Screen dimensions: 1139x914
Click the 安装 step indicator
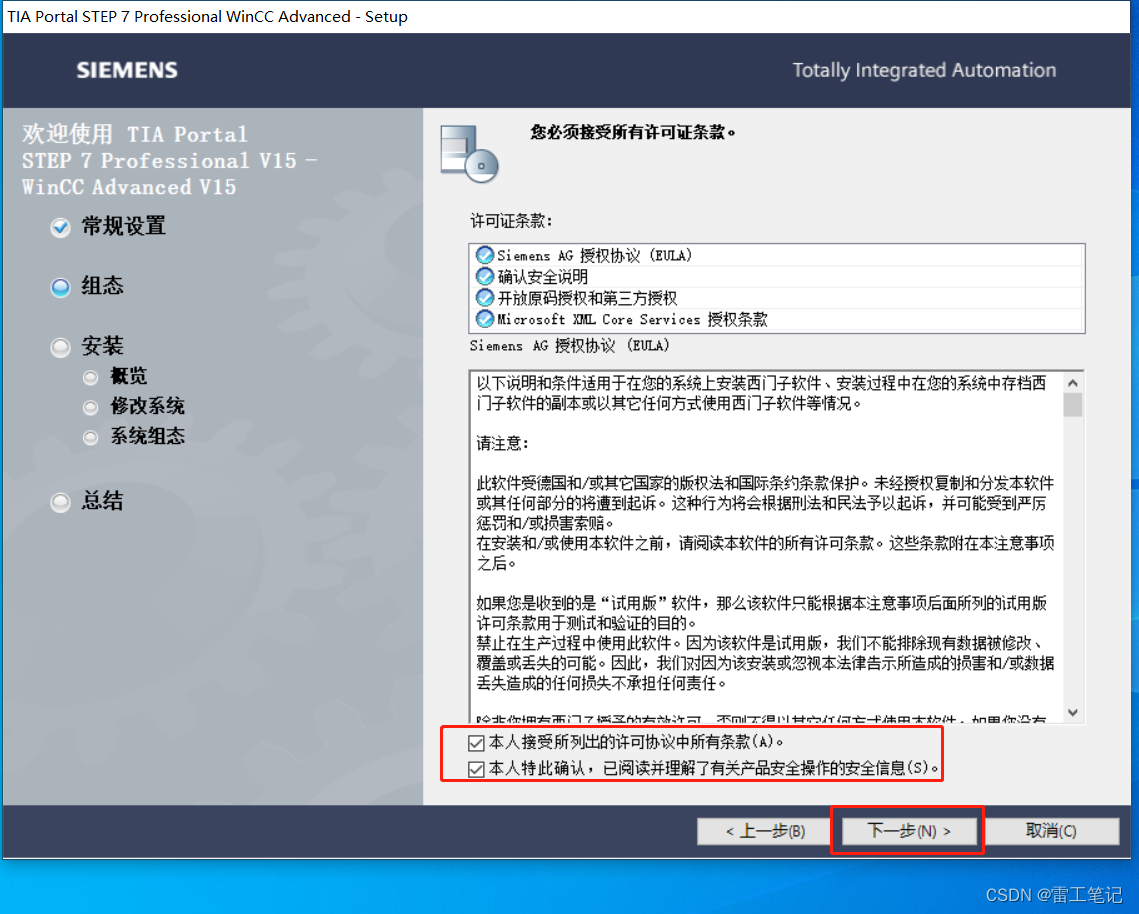pos(60,347)
